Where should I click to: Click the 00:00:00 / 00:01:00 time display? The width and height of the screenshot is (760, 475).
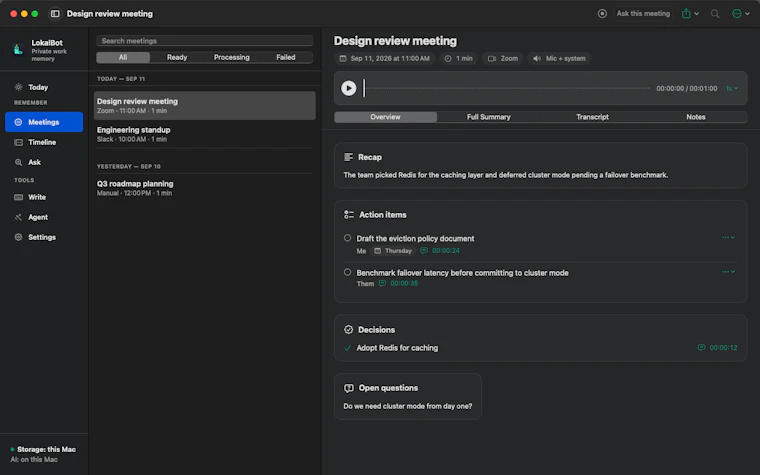click(x=686, y=88)
